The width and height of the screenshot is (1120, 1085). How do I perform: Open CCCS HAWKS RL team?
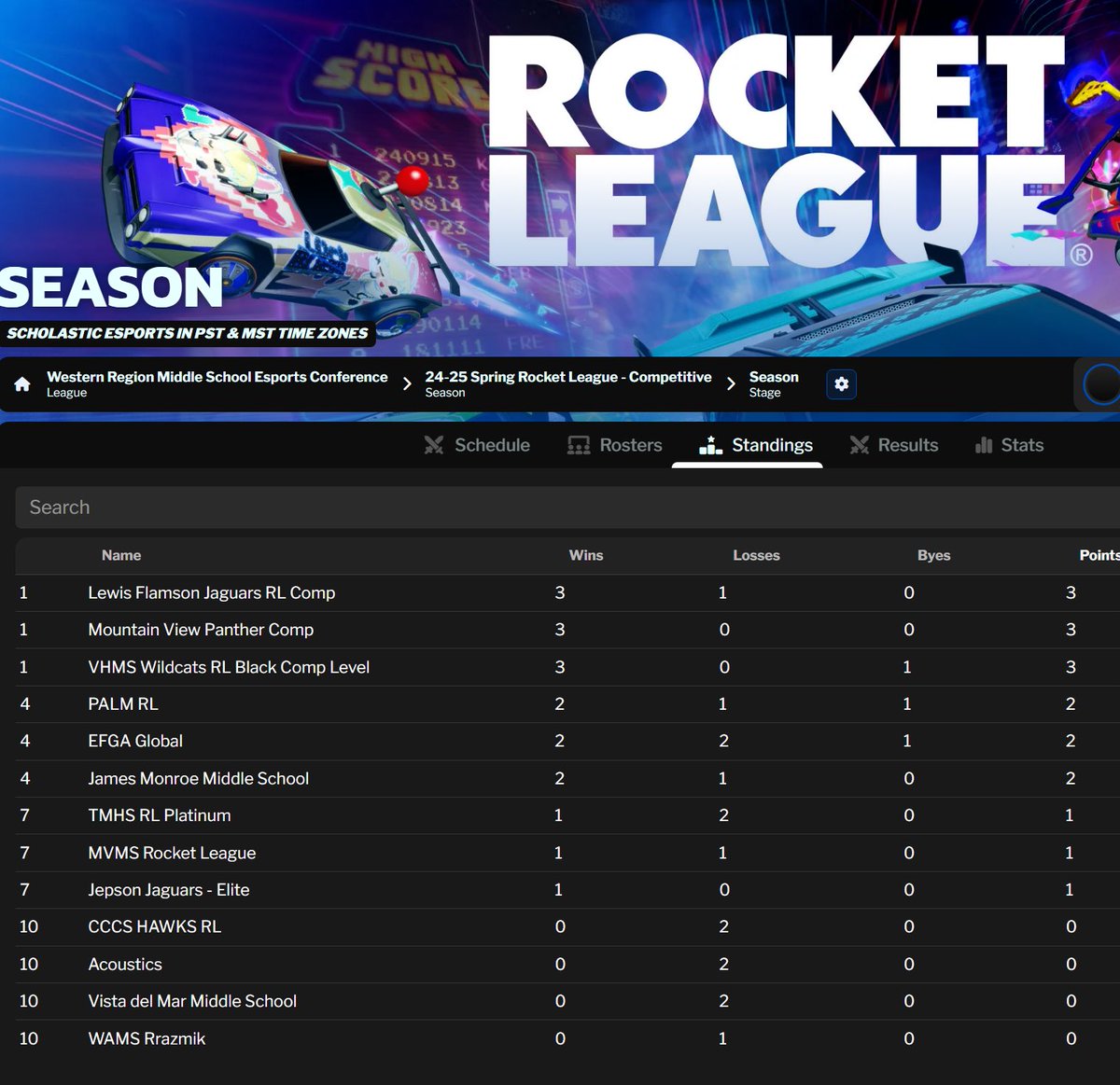point(155,926)
